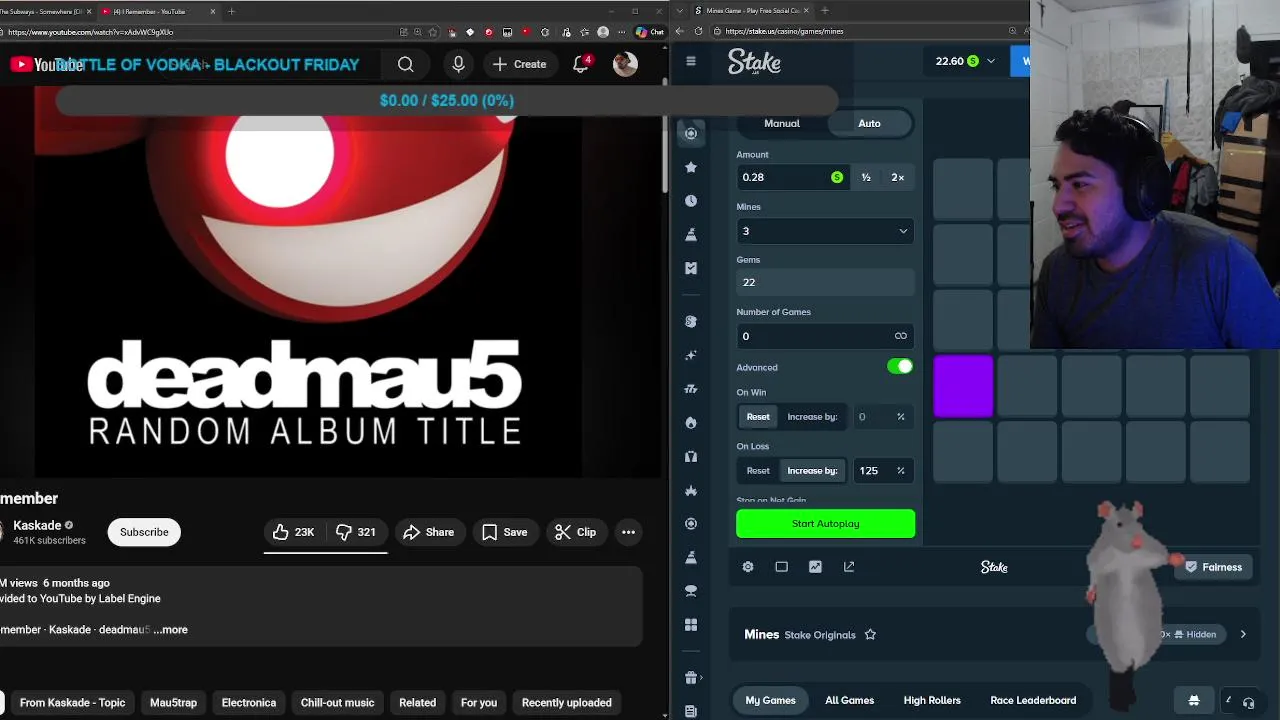The width and height of the screenshot is (1280, 720).
Task: Select the Chill-out music chip
Action: click(x=337, y=703)
